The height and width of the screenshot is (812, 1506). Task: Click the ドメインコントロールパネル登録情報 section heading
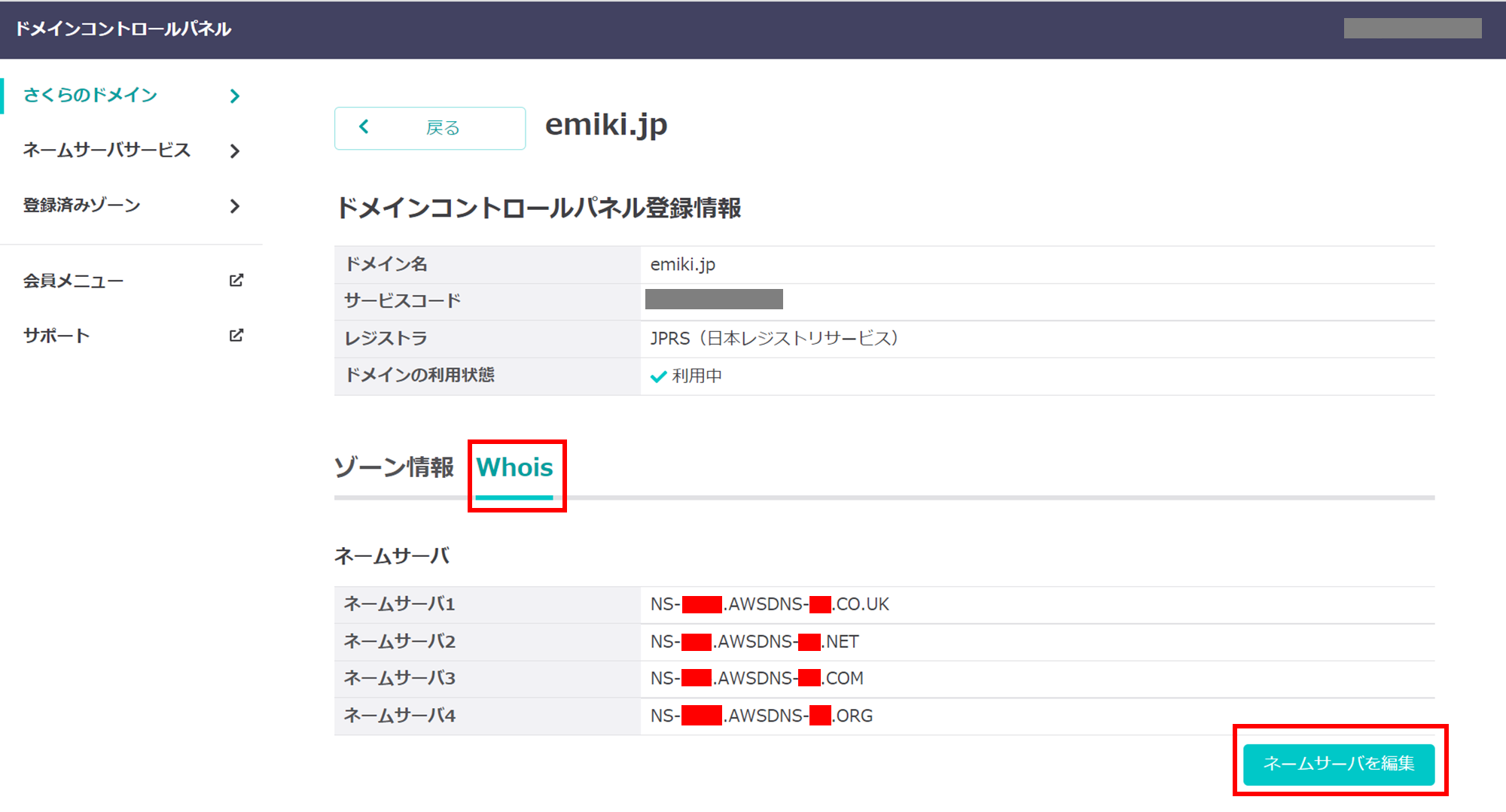coord(538,208)
